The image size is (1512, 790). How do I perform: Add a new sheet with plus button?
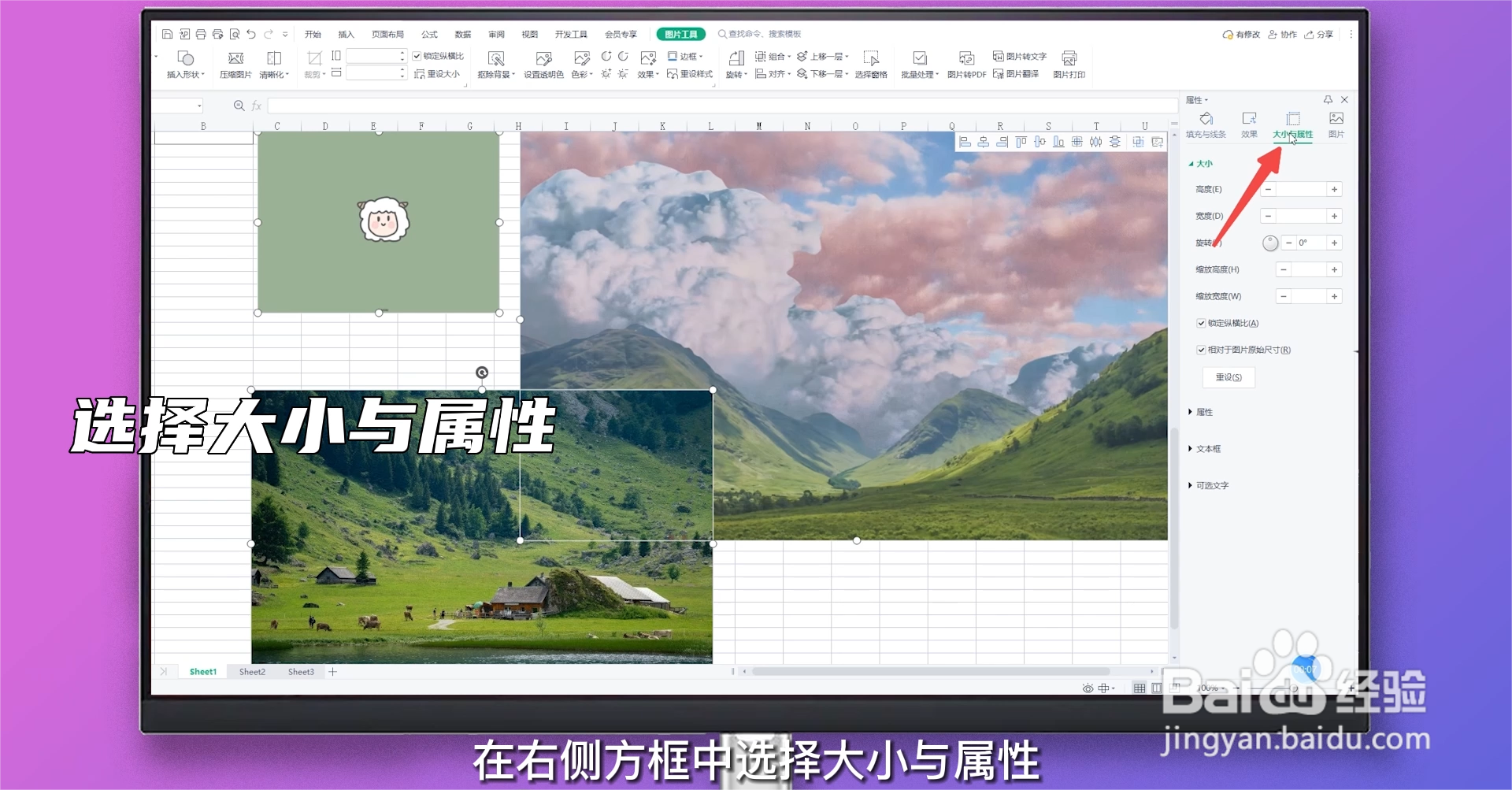pos(333,672)
